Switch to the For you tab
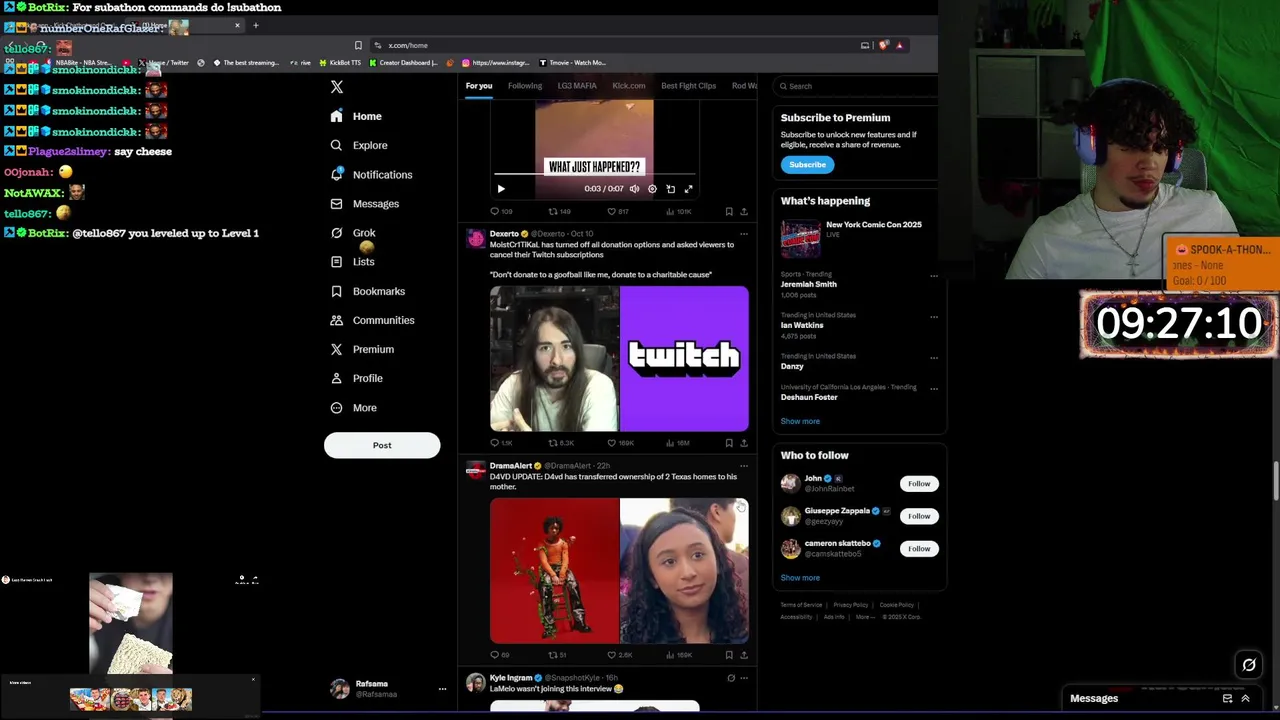Viewport: 1280px width, 720px height. pyautogui.click(x=479, y=86)
